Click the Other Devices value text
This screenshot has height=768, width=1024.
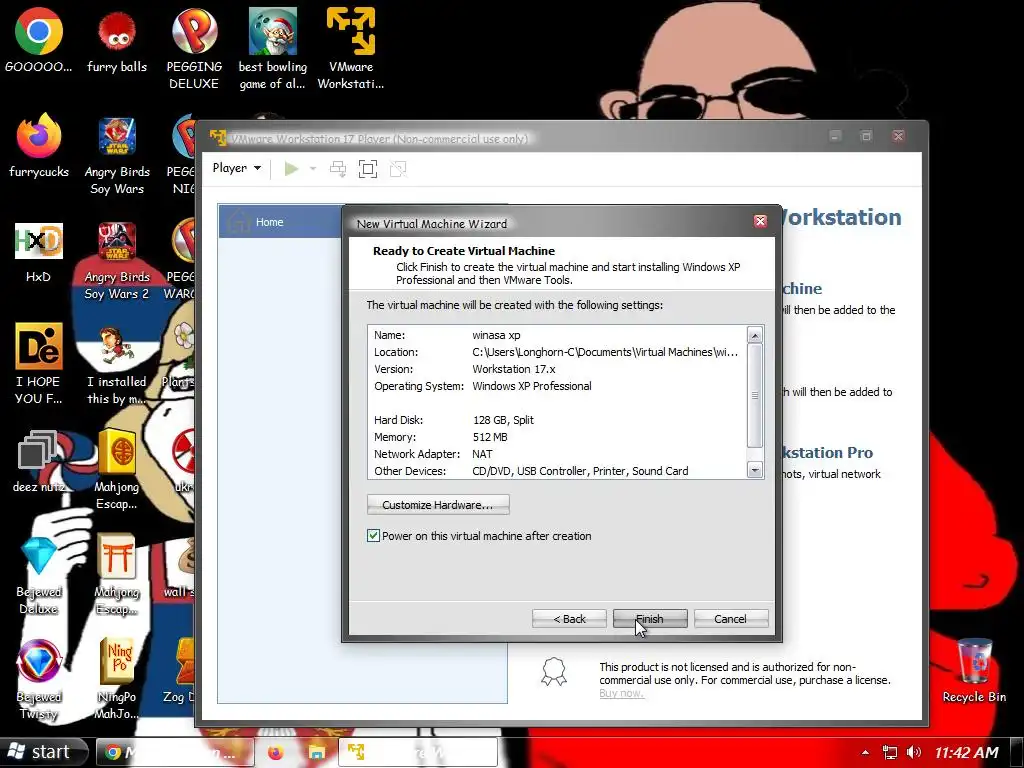point(580,471)
